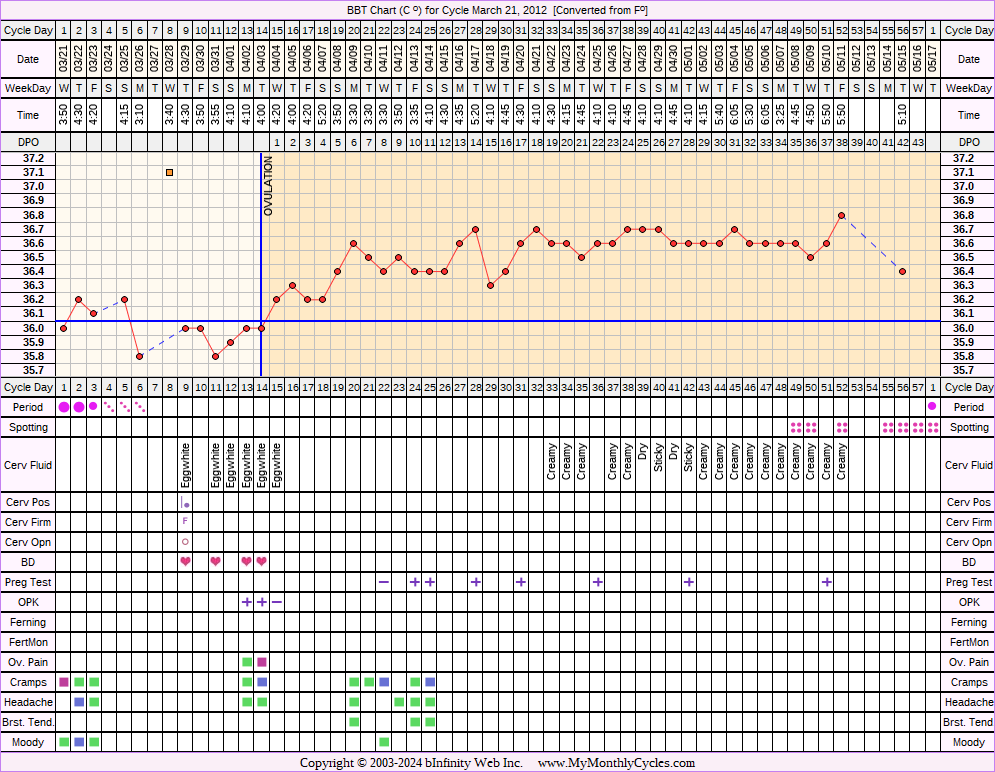Open the www.MyMonthlyCycles.com link

pos(616,763)
